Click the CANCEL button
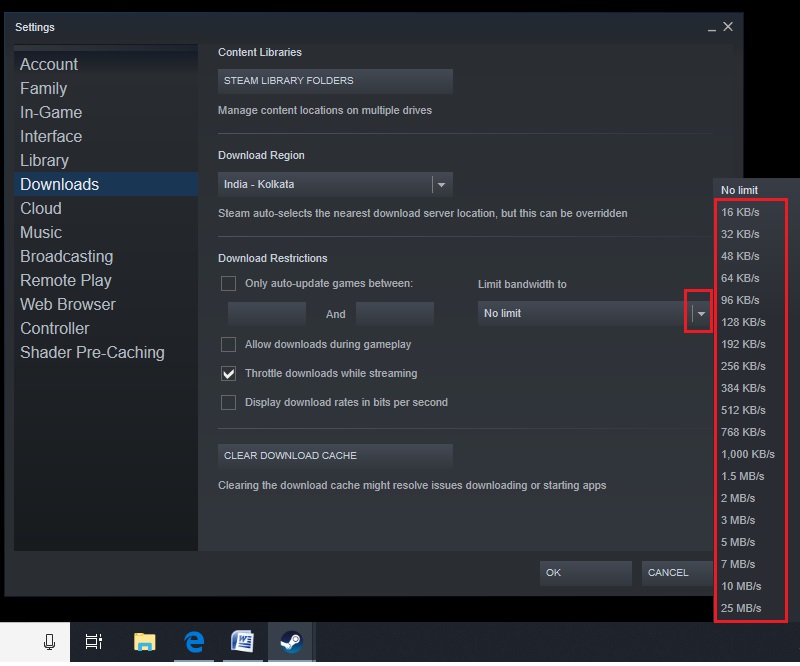This screenshot has height=666, width=800. 678,573
